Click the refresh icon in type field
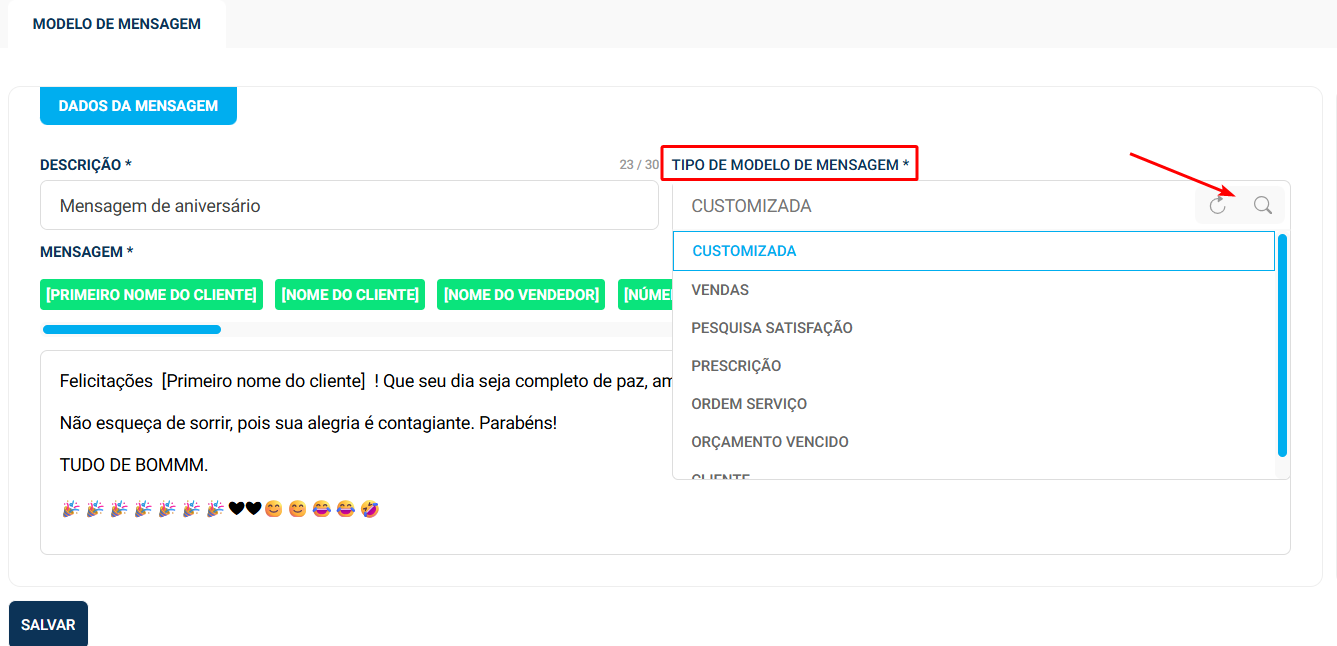 click(x=1217, y=206)
